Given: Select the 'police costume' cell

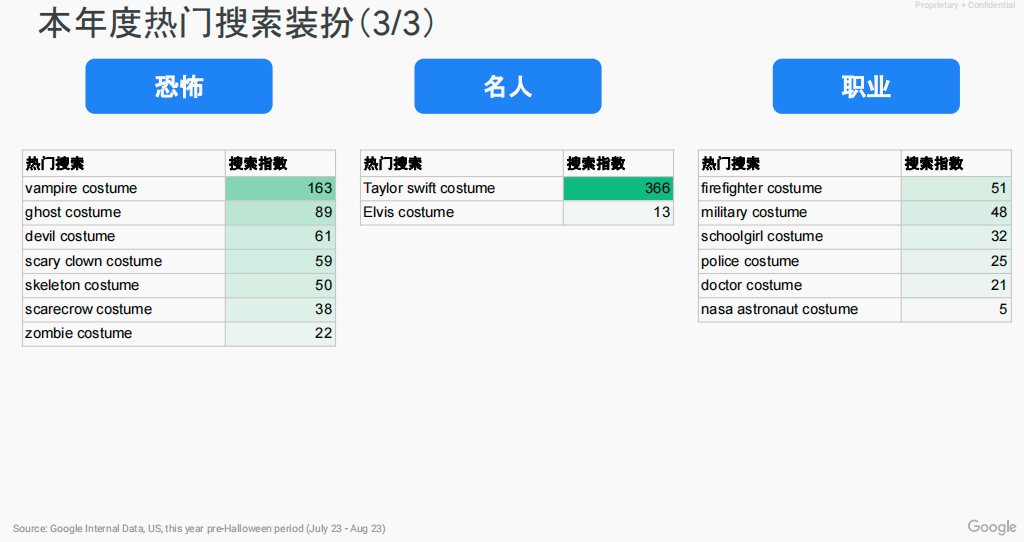Looking at the screenshot, I should (800, 261).
